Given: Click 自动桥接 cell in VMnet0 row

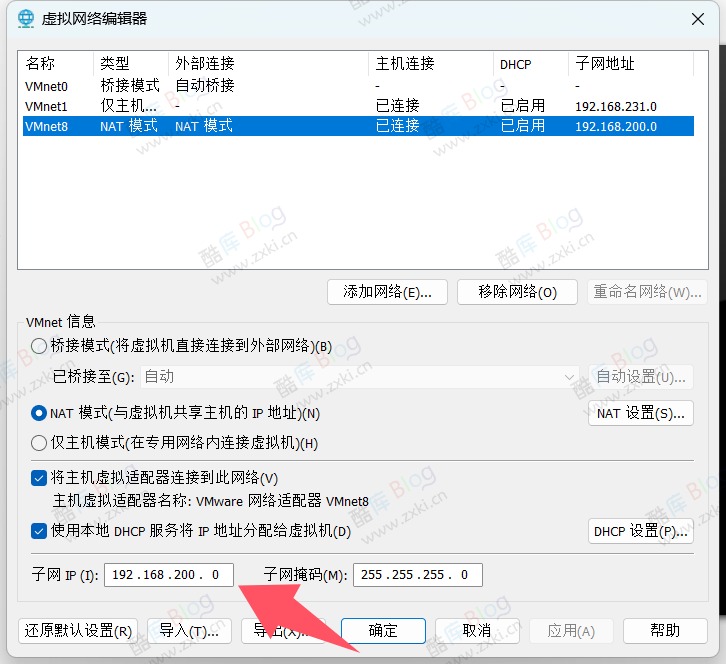Looking at the screenshot, I should pyautogui.click(x=205, y=85).
